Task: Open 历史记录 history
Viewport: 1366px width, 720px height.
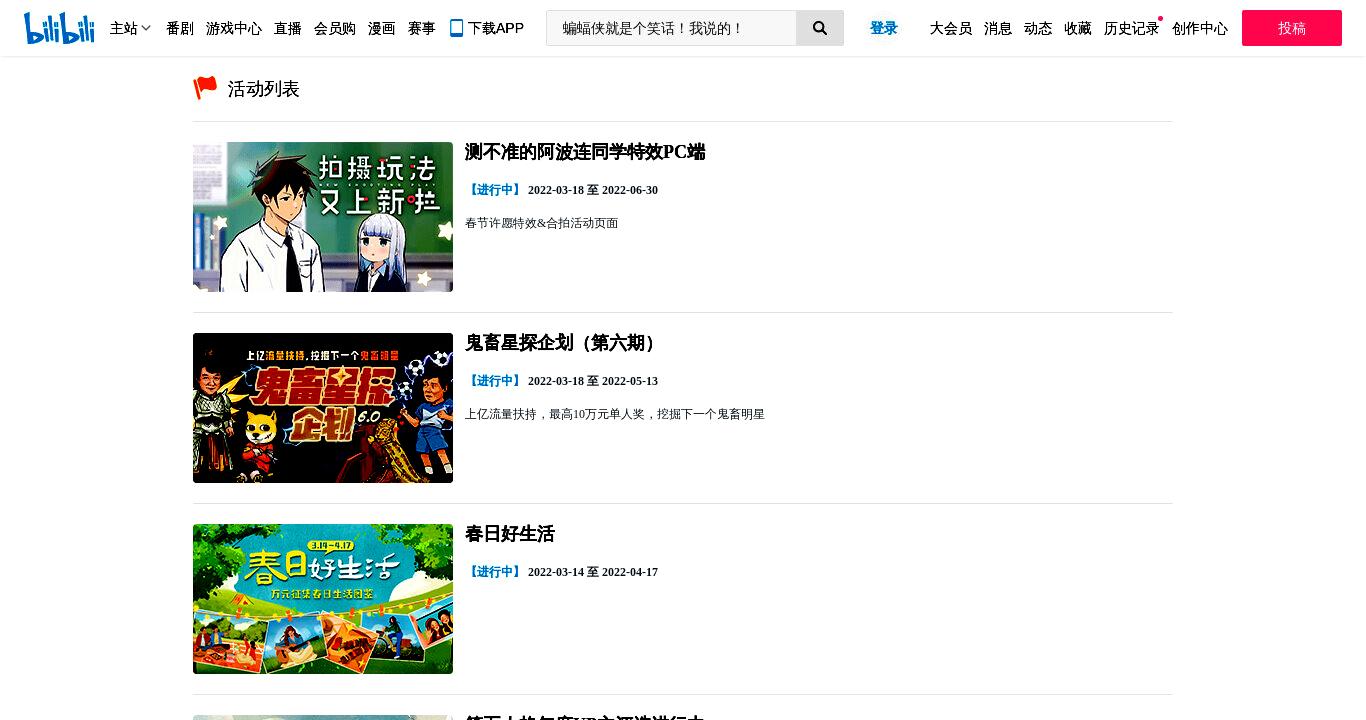Action: pos(1132,28)
